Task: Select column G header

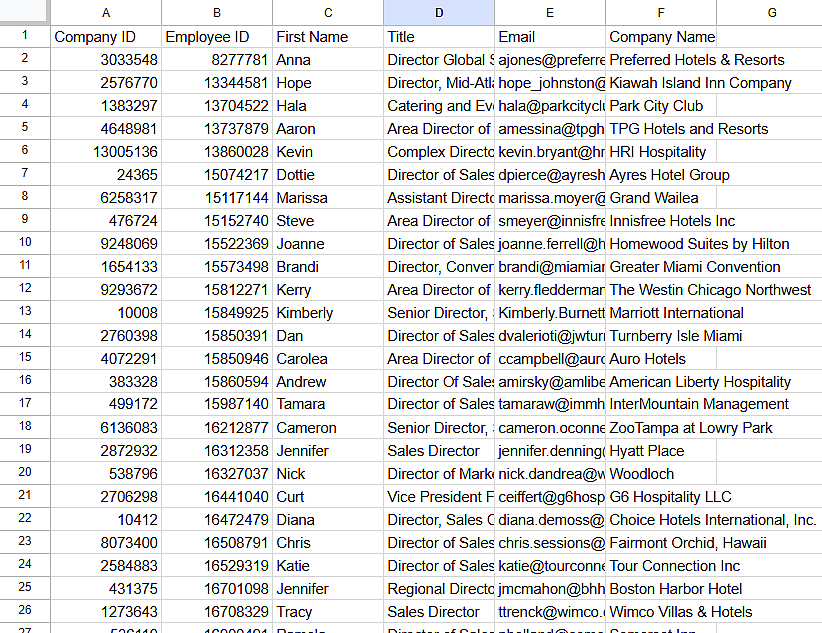Action: [771, 13]
